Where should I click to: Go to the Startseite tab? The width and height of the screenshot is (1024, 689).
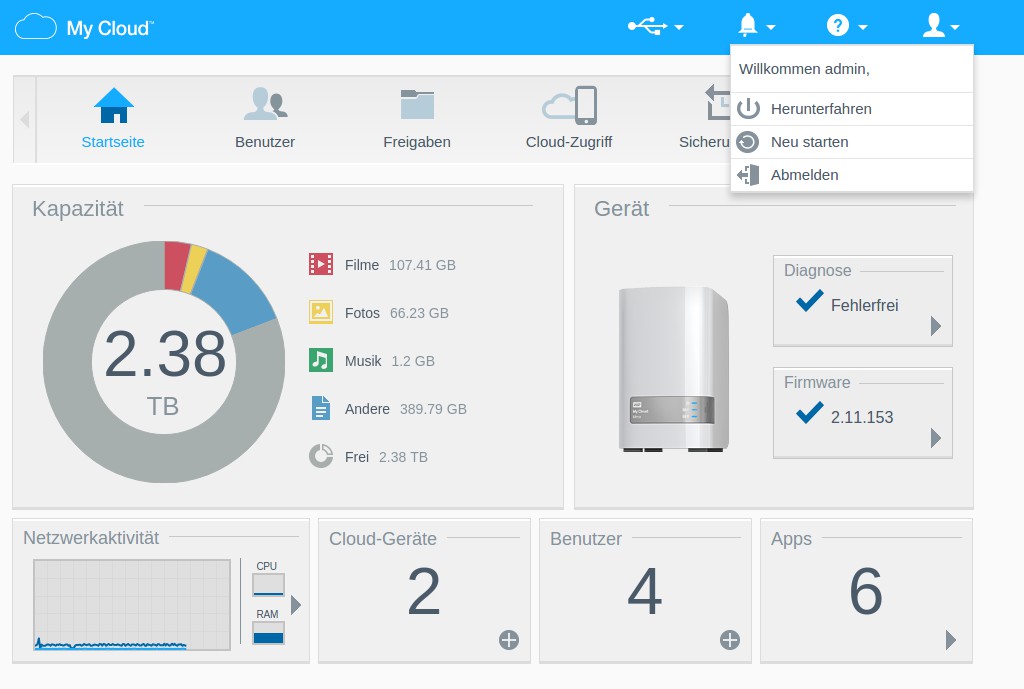click(x=113, y=119)
